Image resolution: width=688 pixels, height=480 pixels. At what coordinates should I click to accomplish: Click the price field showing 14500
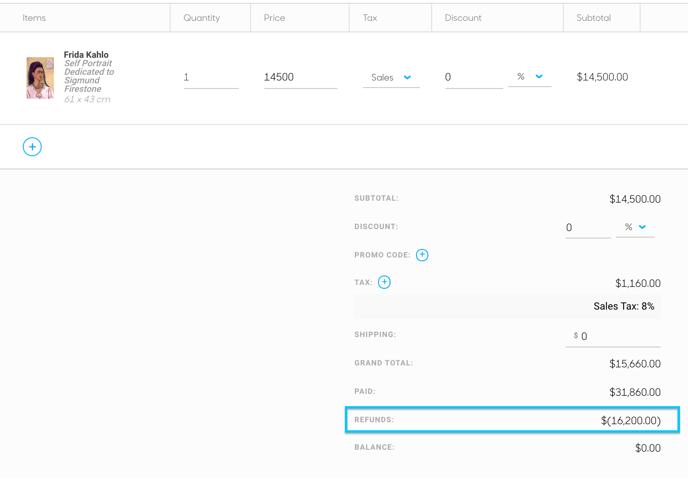pyautogui.click(x=301, y=78)
